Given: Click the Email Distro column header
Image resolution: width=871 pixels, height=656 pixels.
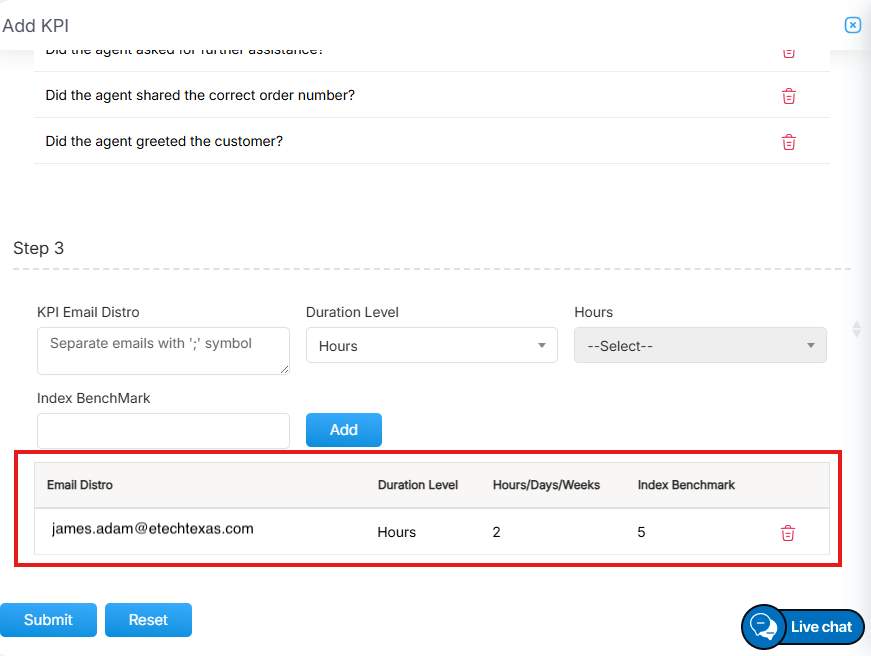Looking at the screenshot, I should [x=80, y=485].
